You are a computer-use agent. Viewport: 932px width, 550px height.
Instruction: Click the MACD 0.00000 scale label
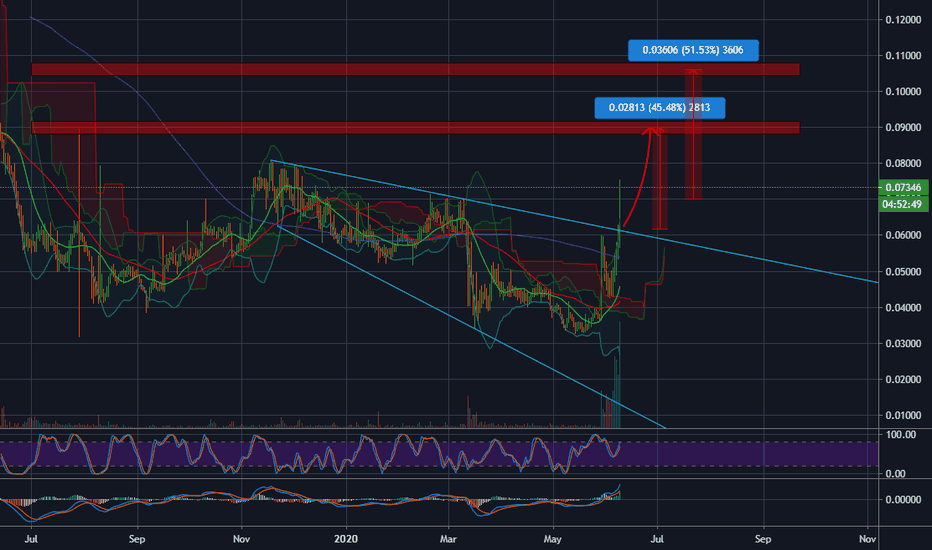(903, 499)
